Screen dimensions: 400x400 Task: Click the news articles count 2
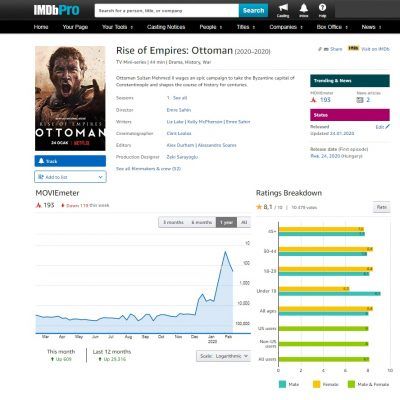pos(368,100)
